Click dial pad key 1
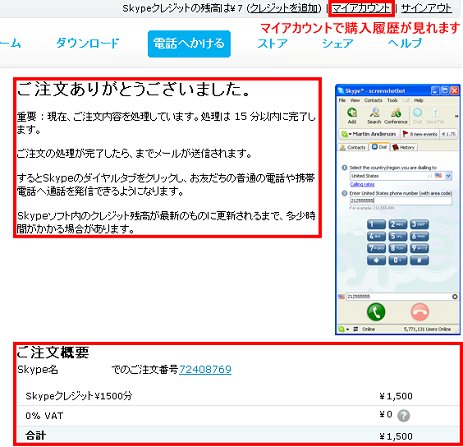This screenshot has width=463, height=447. pyautogui.click(x=376, y=224)
